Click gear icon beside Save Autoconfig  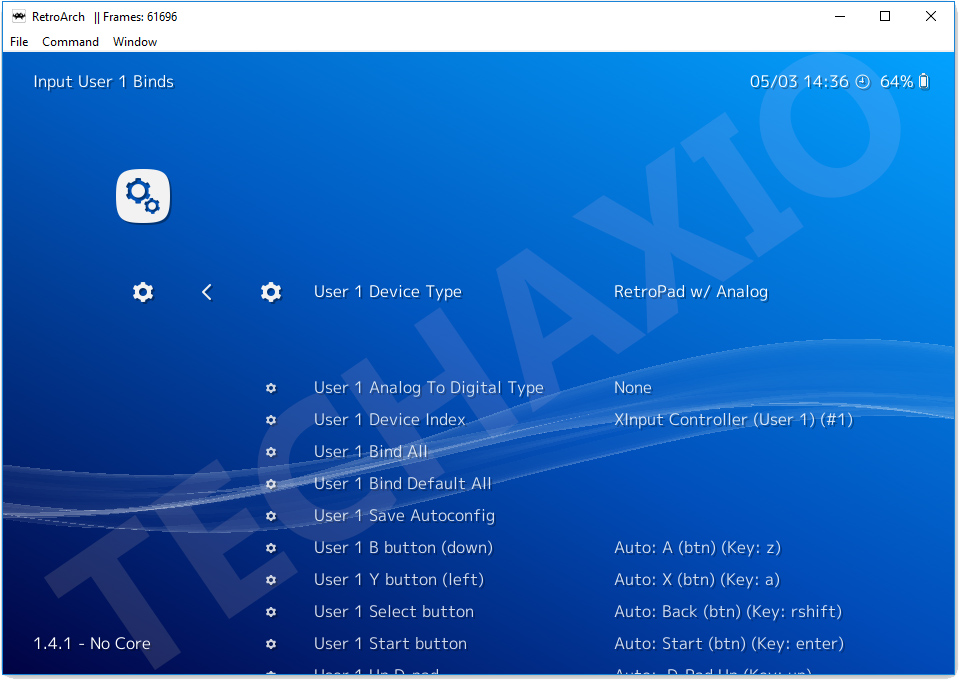click(271, 516)
